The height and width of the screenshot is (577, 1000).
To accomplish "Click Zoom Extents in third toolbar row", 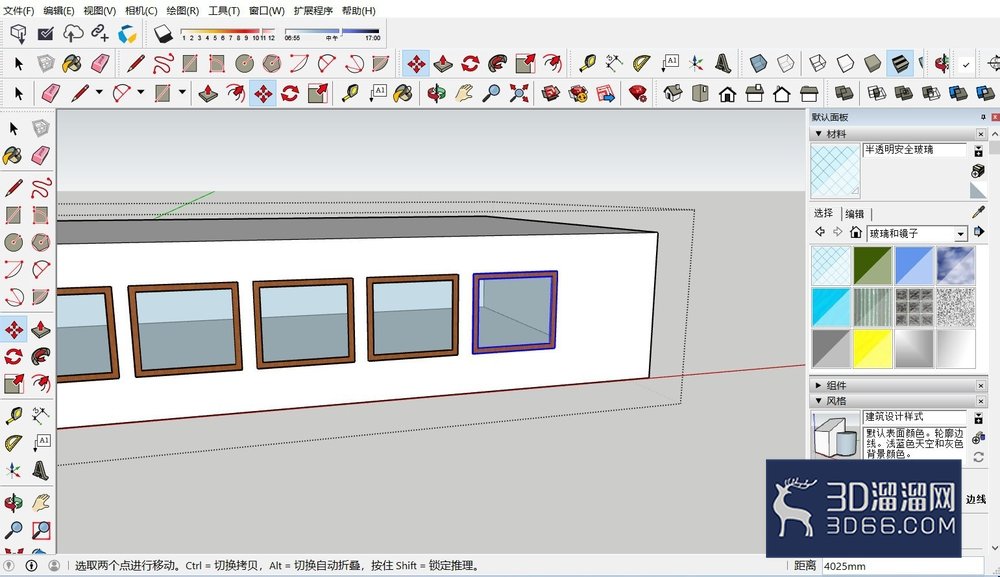I will [x=519, y=94].
